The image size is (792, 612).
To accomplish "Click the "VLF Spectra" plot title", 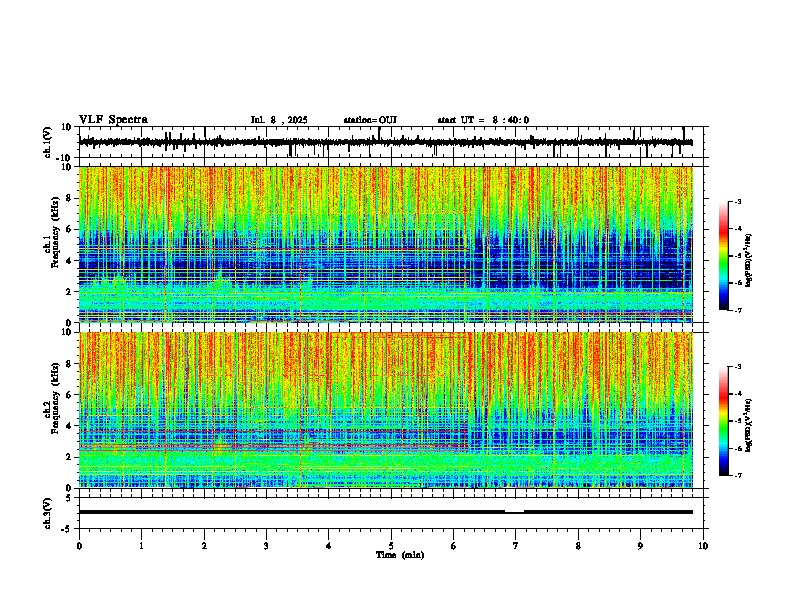I will coord(113,120).
